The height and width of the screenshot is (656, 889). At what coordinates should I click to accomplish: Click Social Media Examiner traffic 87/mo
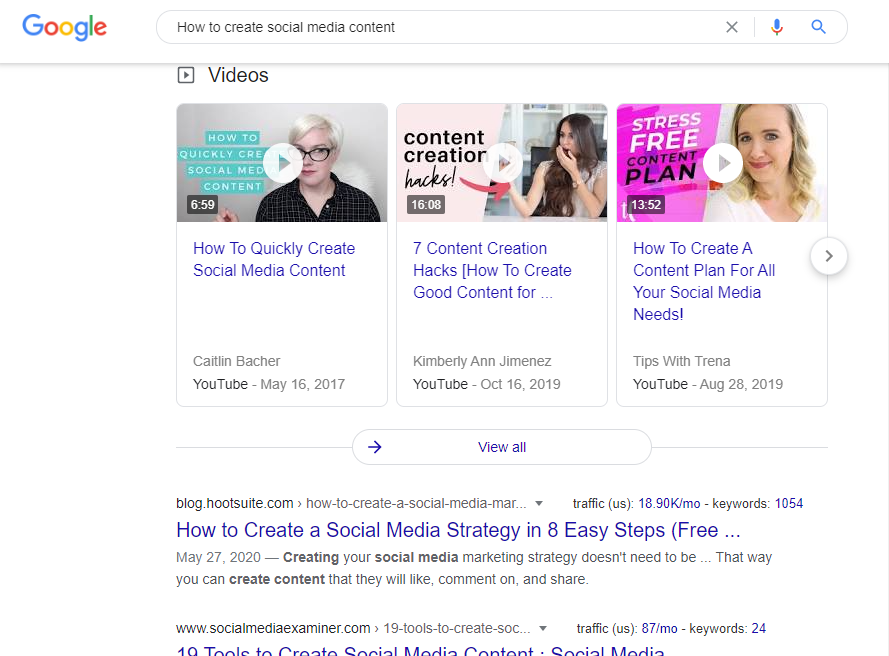click(659, 629)
